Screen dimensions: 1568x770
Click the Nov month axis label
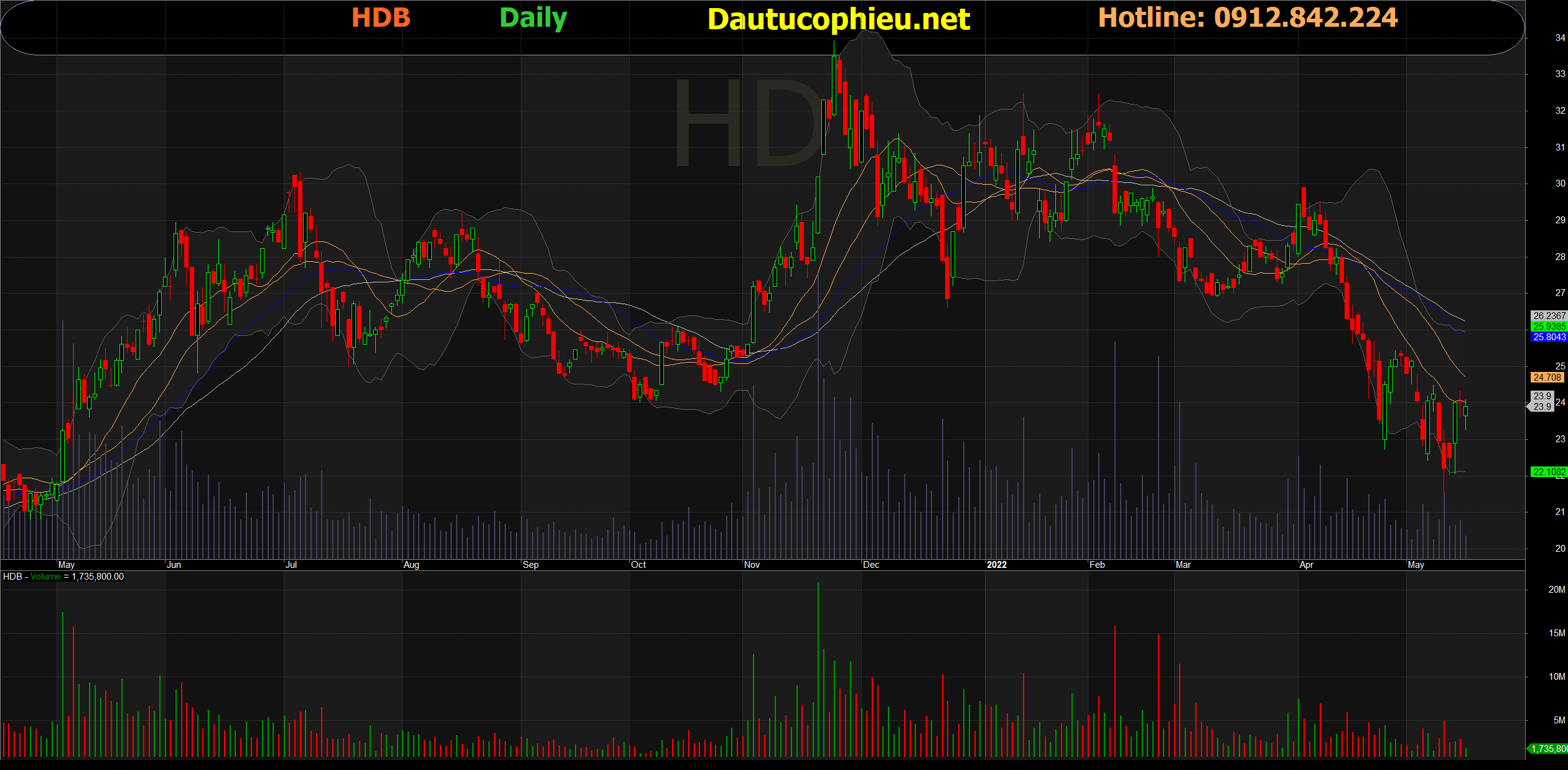click(x=752, y=565)
